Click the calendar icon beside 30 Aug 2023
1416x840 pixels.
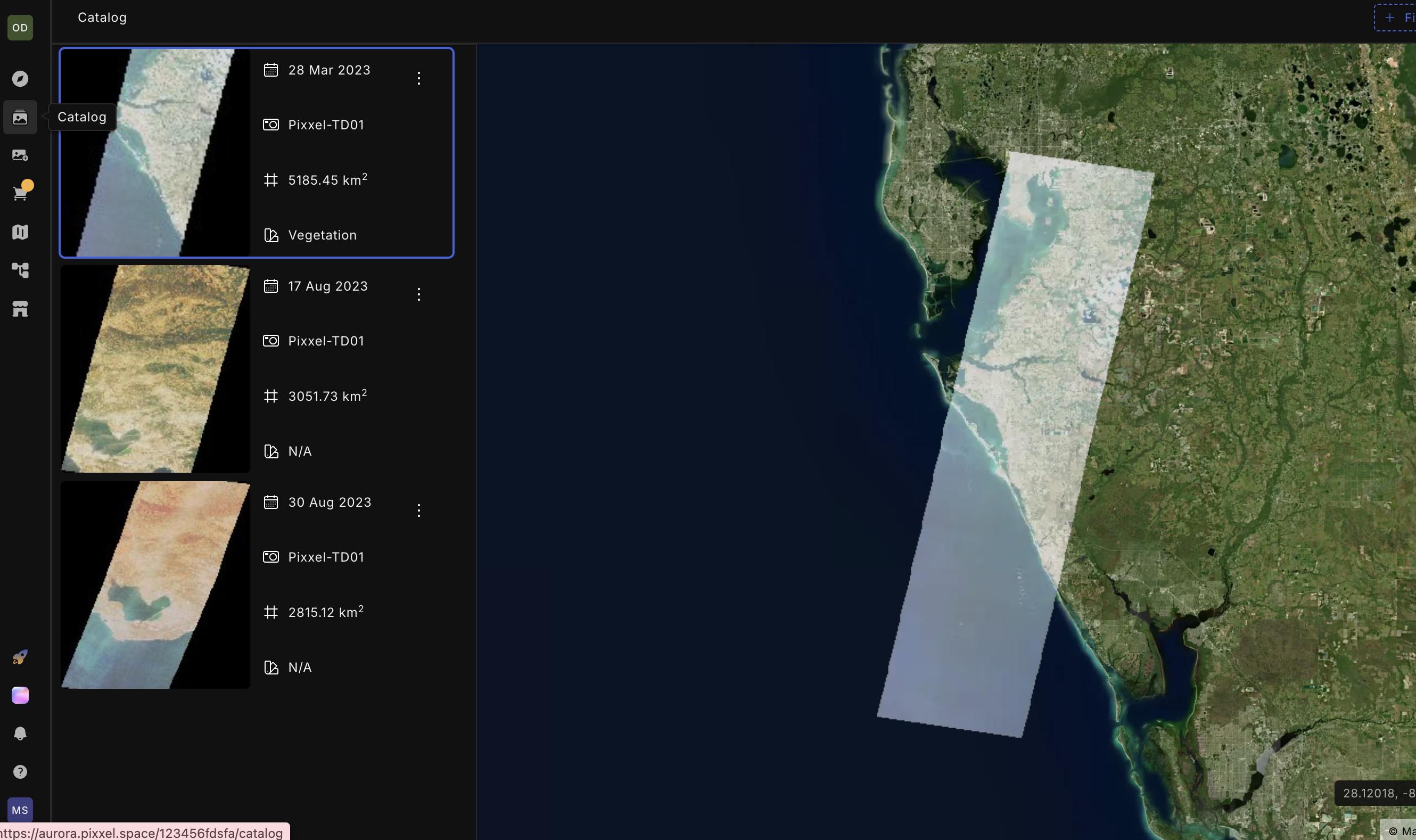click(x=271, y=503)
